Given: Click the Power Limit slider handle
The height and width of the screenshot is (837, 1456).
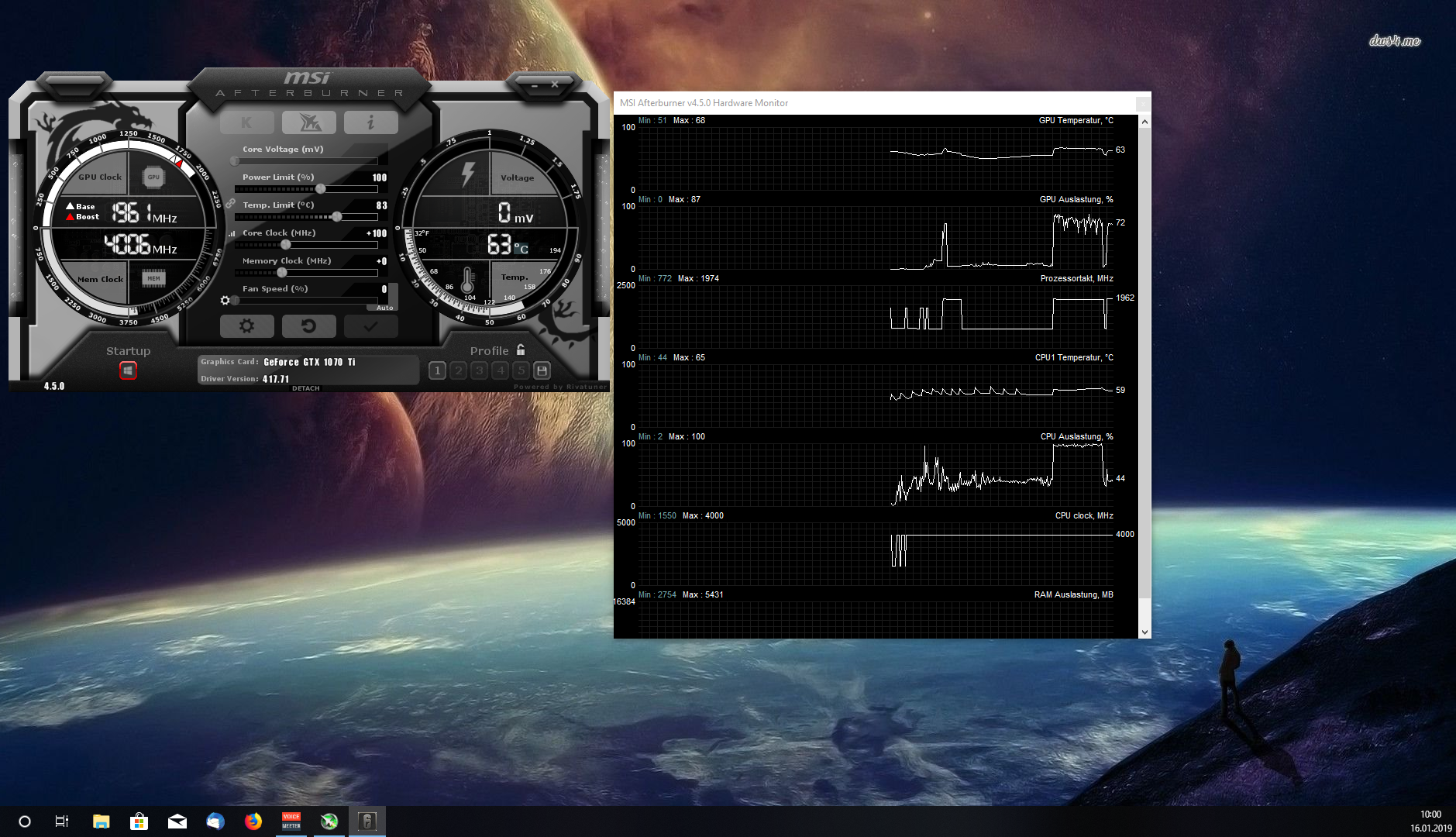Looking at the screenshot, I should 320,189.
